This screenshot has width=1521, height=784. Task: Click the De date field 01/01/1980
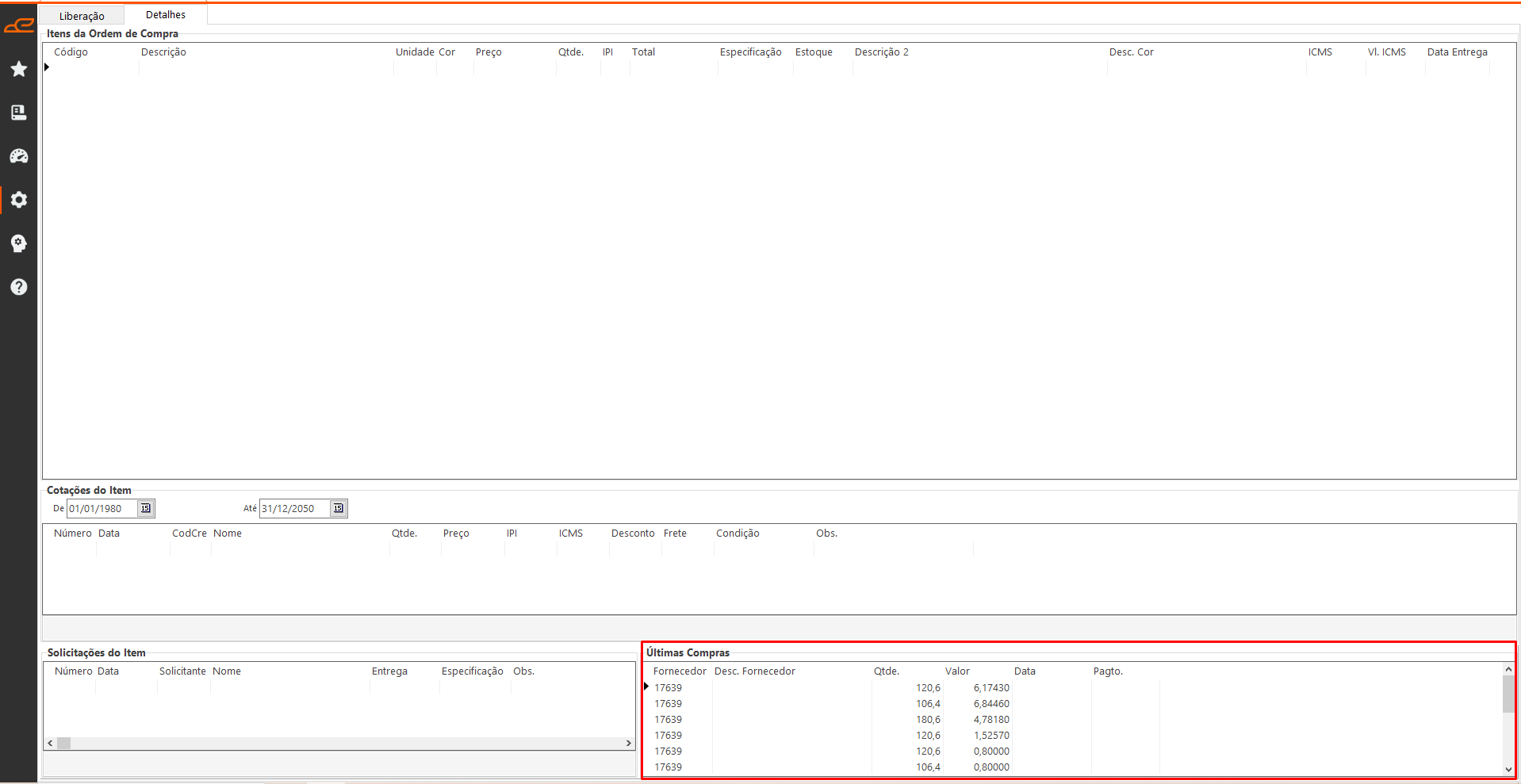pos(102,509)
